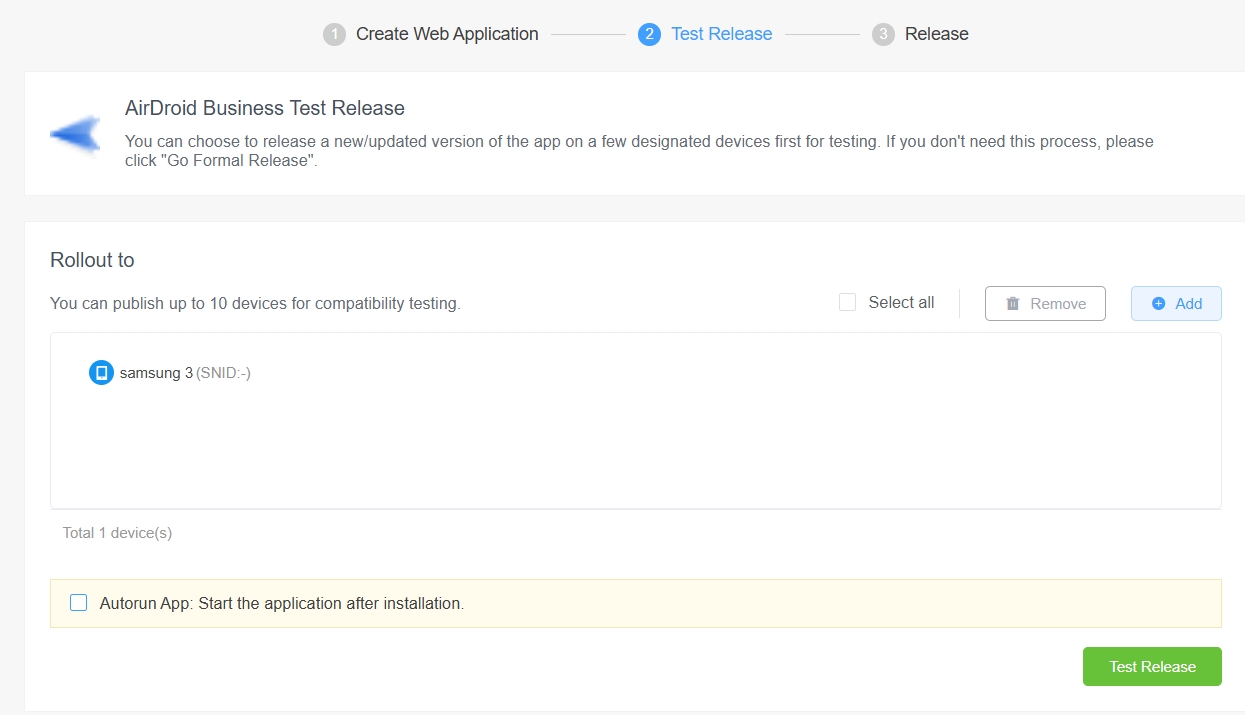Open the Test Release step label
The image size is (1245, 715).
click(722, 34)
